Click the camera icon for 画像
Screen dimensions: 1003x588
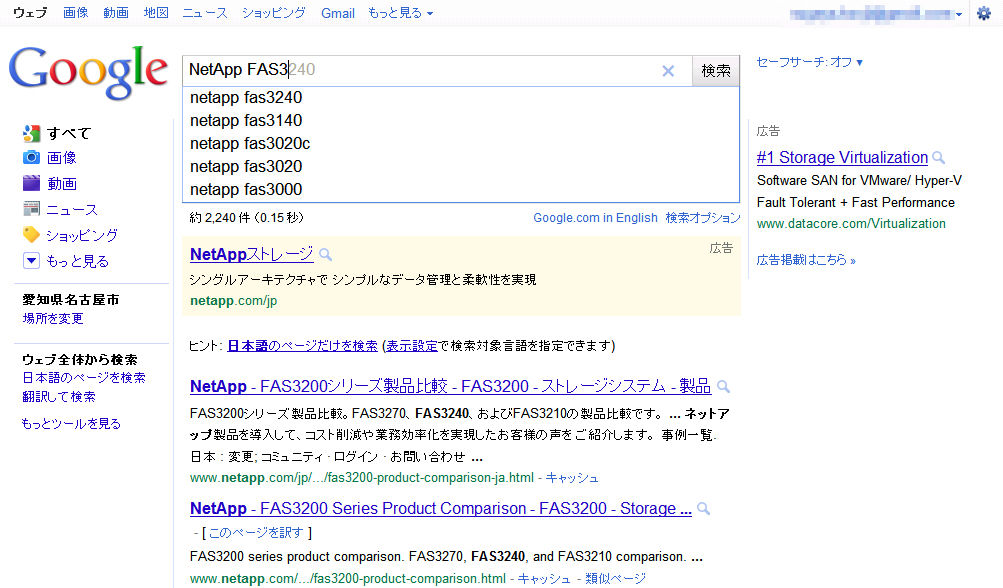point(31,157)
